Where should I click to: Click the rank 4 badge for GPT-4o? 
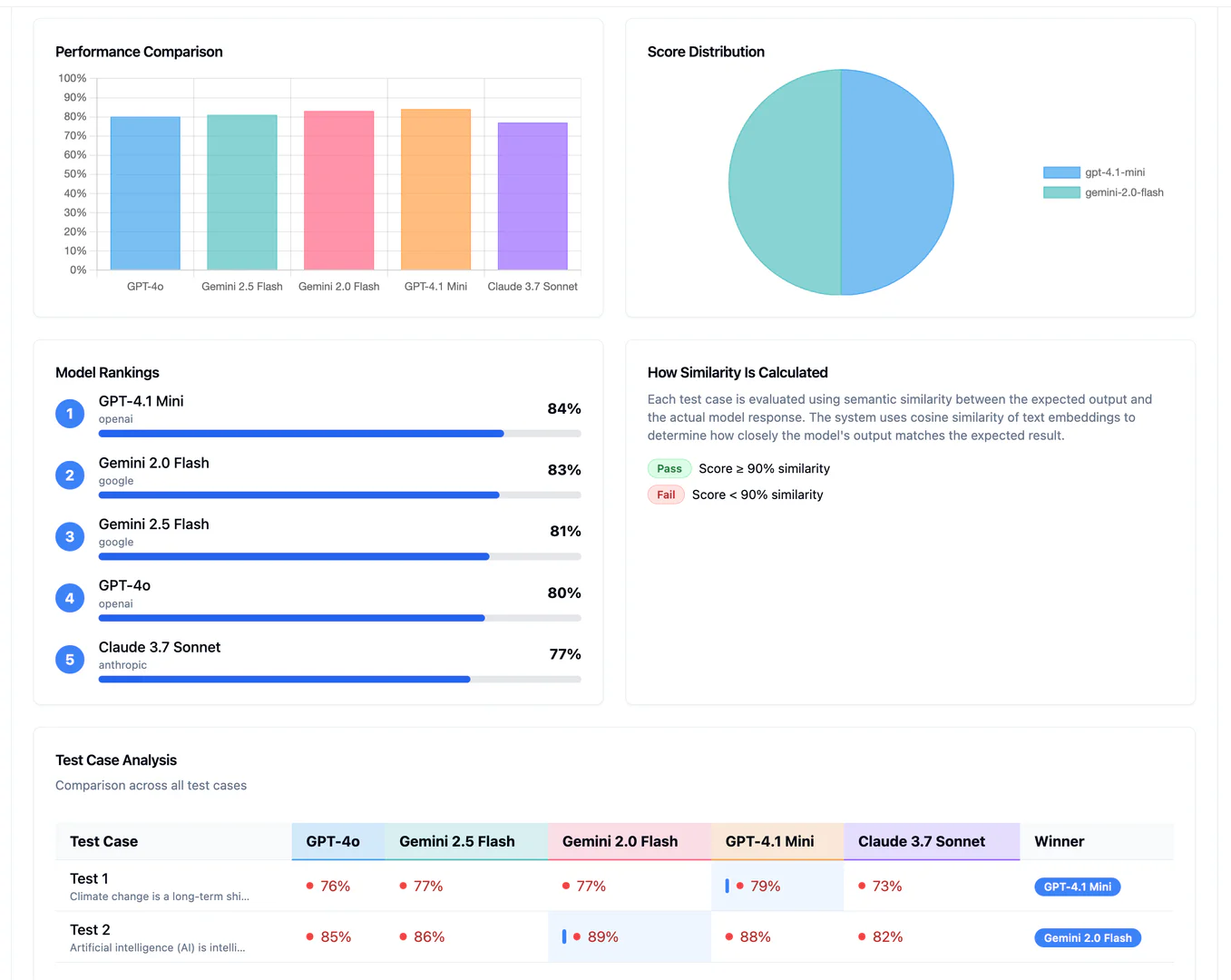[x=70, y=599]
